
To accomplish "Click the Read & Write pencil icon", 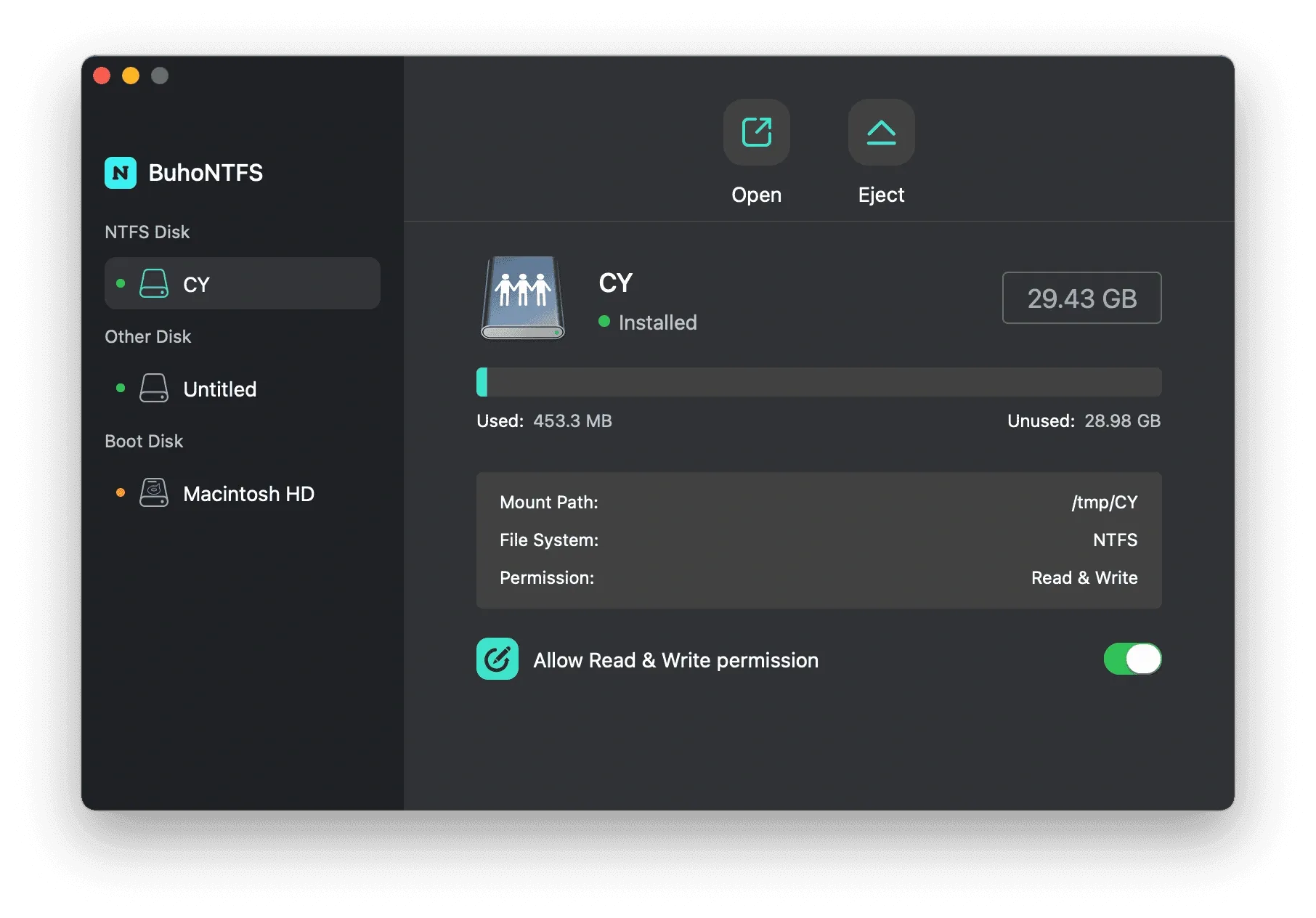I will [497, 659].
